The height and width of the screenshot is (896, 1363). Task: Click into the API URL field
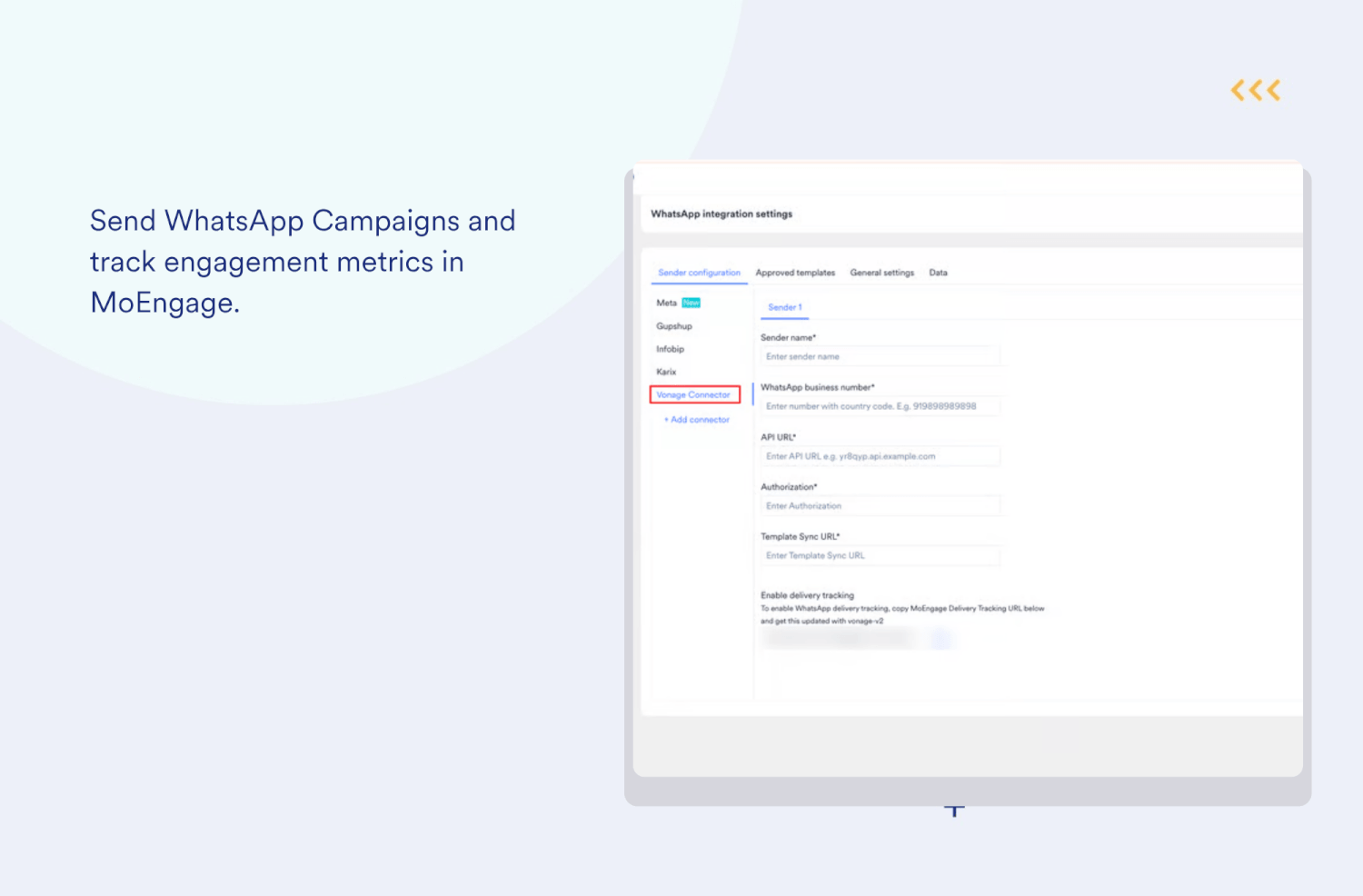[880, 456]
